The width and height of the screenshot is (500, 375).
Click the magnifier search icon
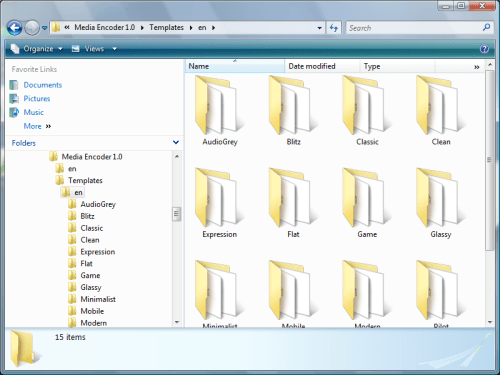click(x=486, y=28)
